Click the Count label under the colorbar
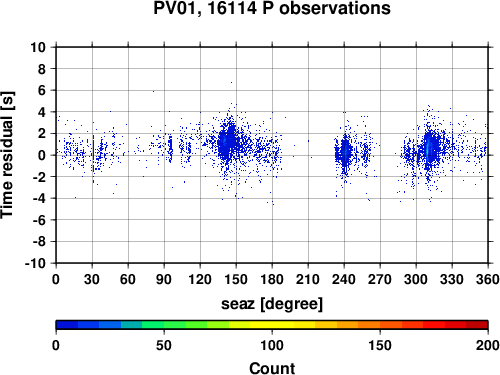The height and width of the screenshot is (375, 500). click(x=272, y=368)
